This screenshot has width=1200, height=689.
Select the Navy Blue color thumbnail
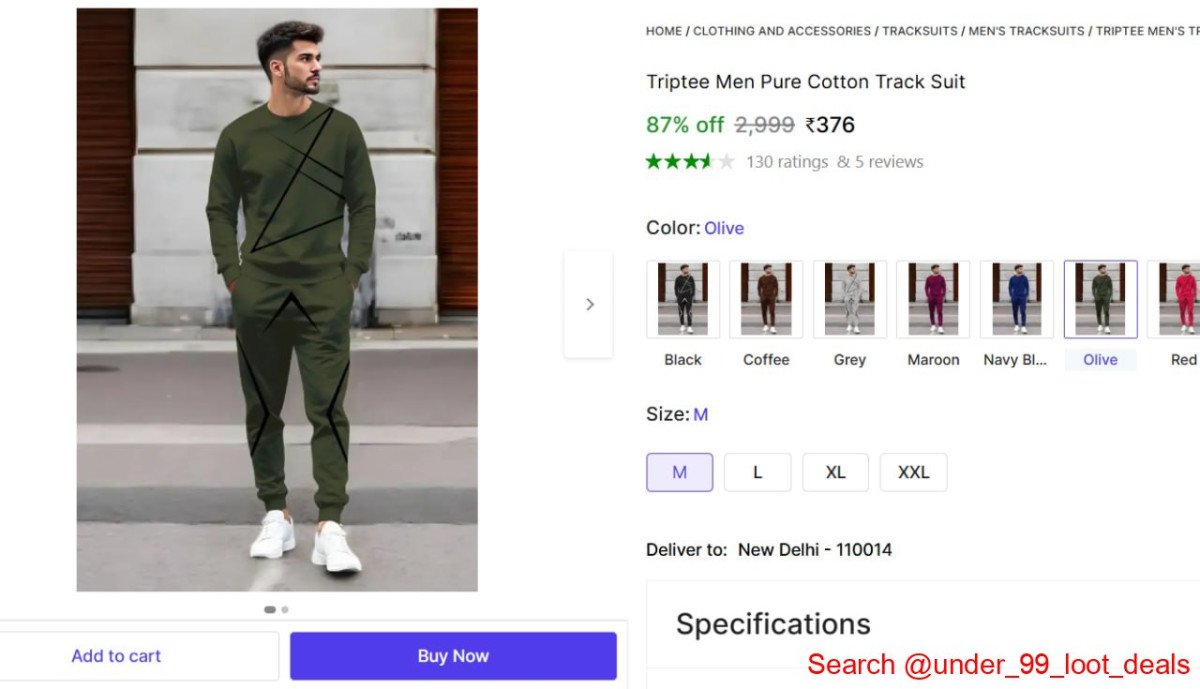[1017, 299]
